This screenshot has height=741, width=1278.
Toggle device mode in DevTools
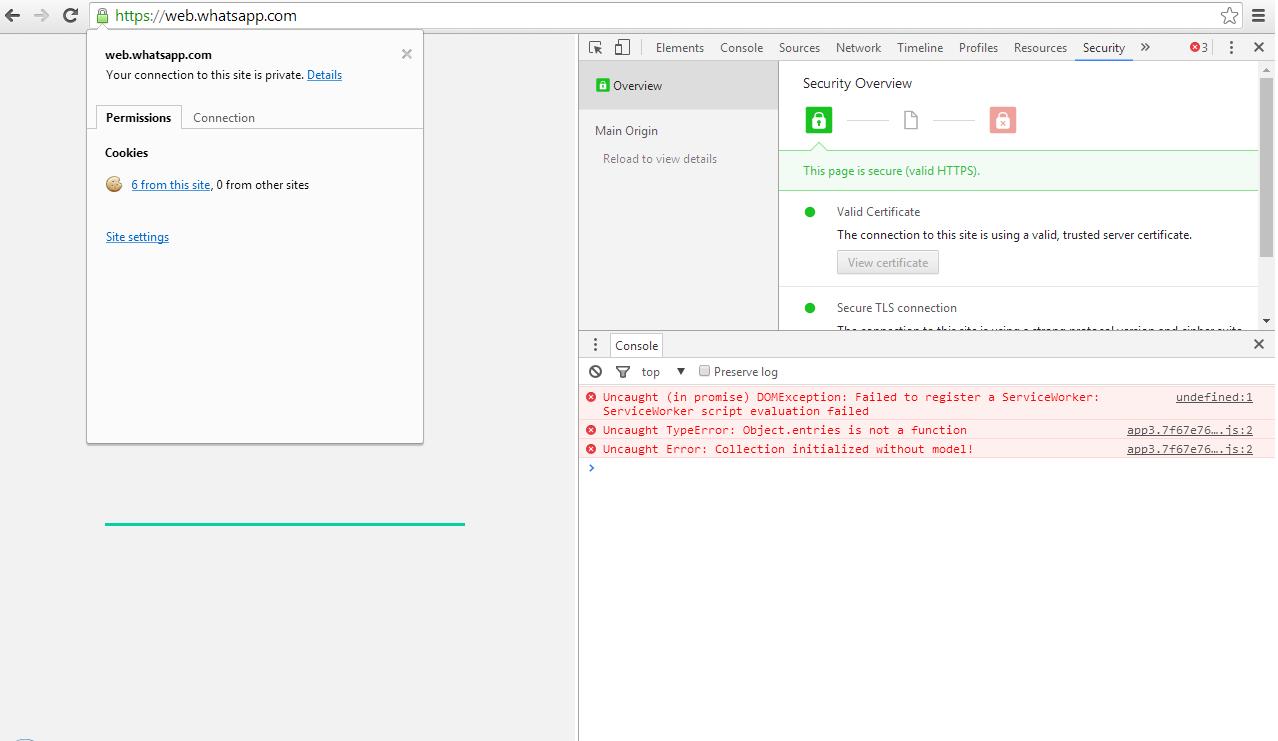point(622,47)
